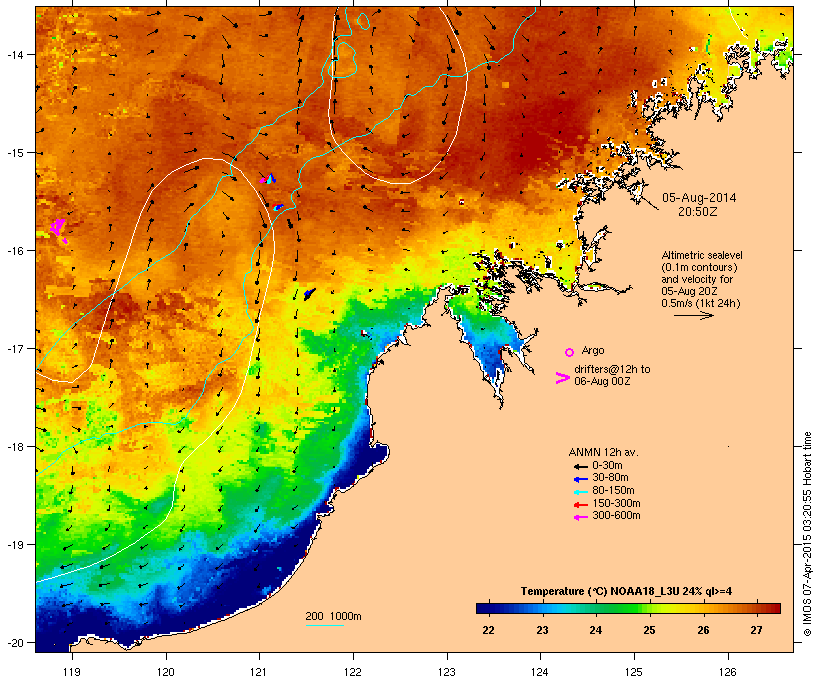This screenshot has width=820, height=680.
Task: Click longitude axis label 121
Action: pyautogui.click(x=259, y=672)
